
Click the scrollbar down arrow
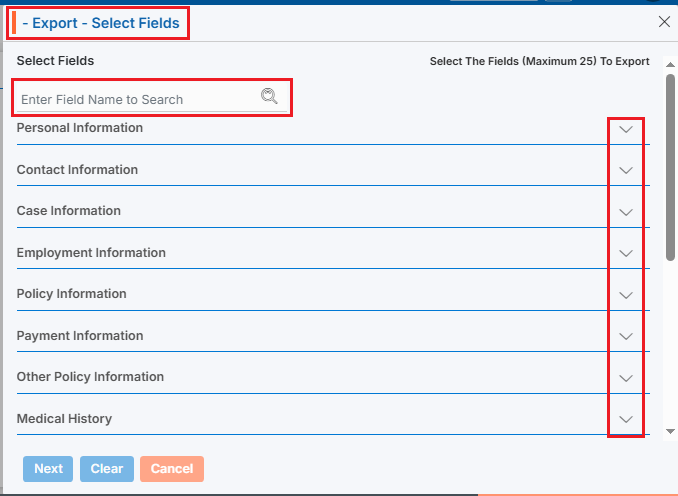point(670,431)
